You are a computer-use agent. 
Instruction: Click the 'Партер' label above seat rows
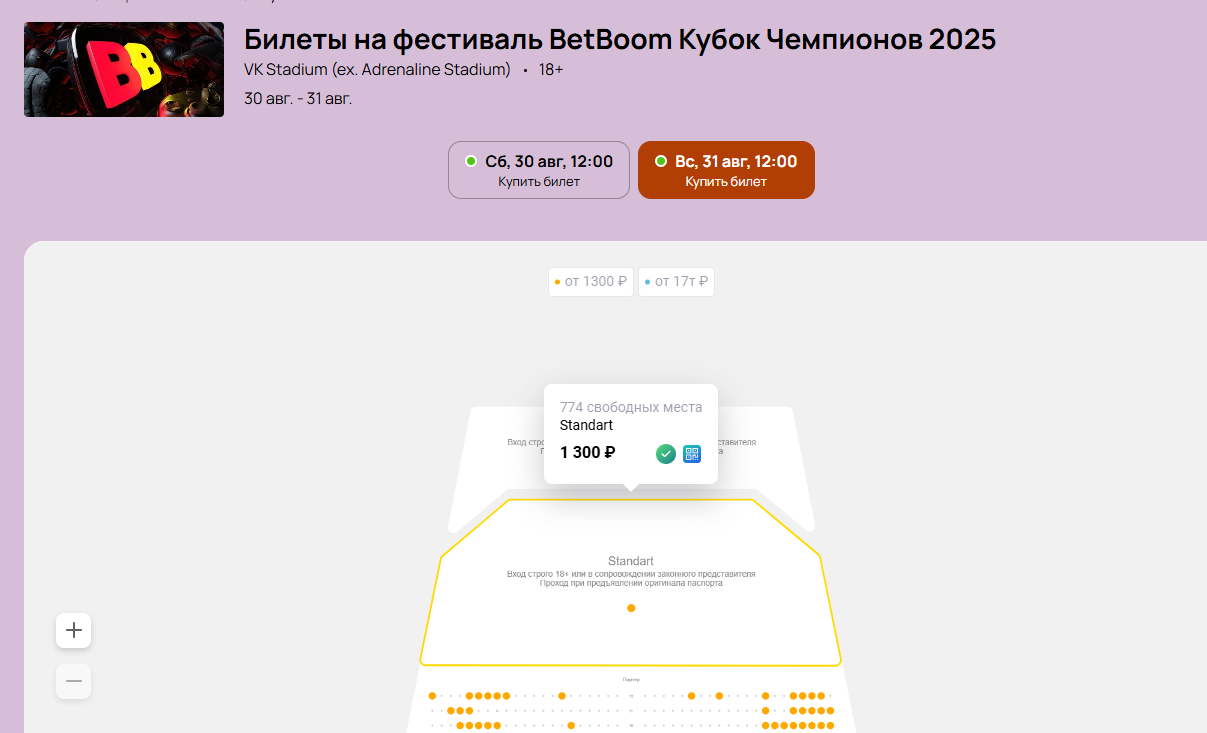coord(631,680)
